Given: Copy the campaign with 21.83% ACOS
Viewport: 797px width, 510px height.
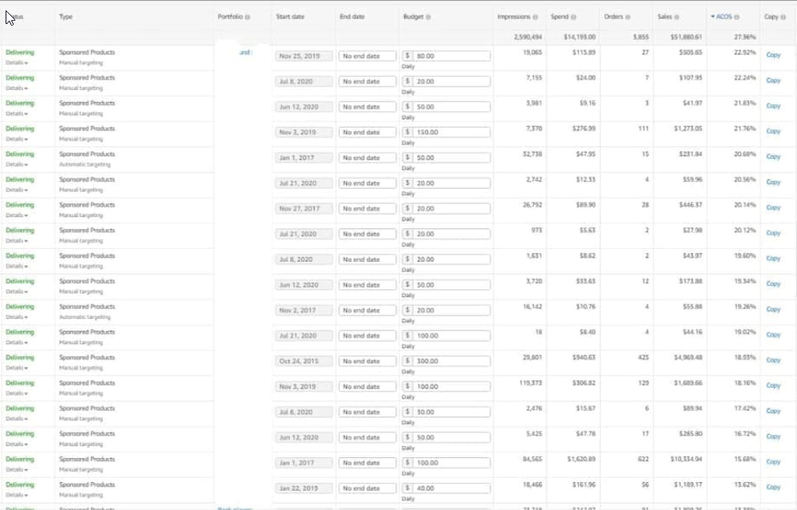Looking at the screenshot, I should (x=773, y=106).
